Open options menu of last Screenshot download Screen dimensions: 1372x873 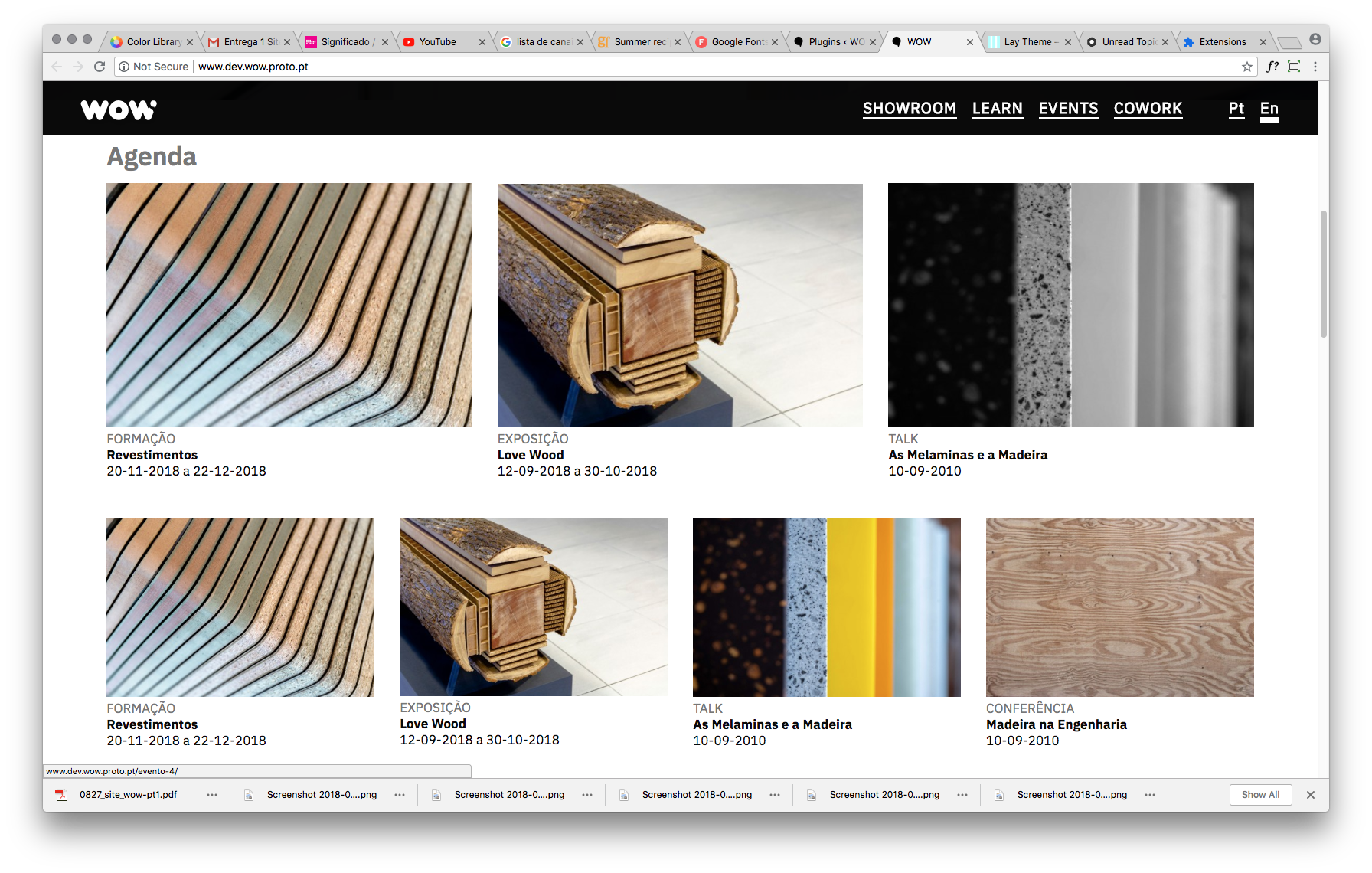coord(1150,795)
